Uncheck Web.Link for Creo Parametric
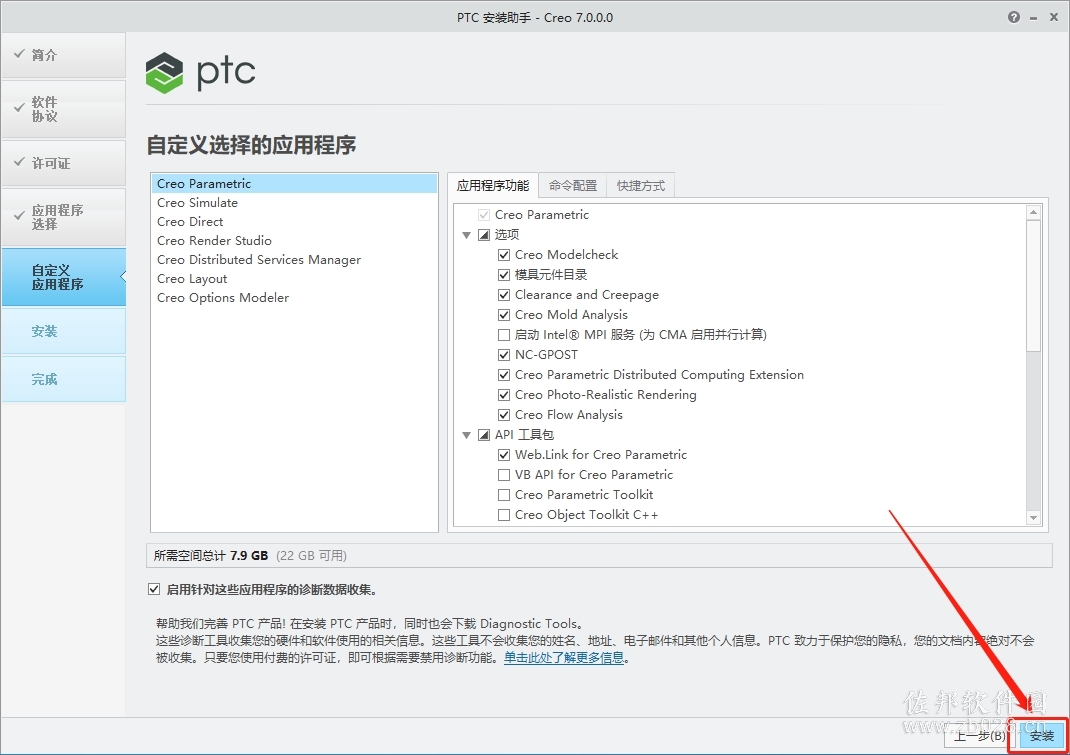The width and height of the screenshot is (1070, 755). pyautogui.click(x=504, y=455)
